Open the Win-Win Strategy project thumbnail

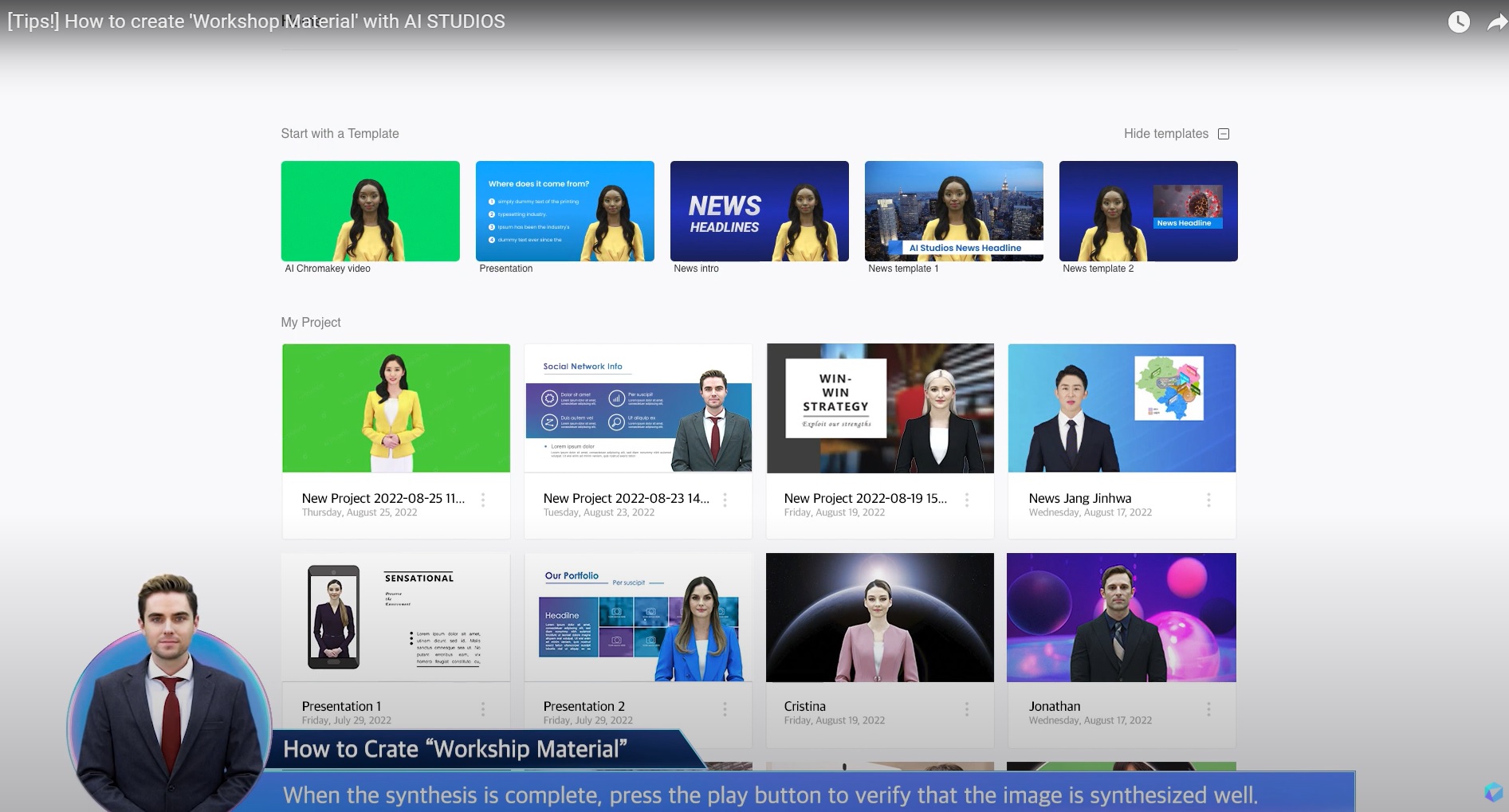(880, 408)
